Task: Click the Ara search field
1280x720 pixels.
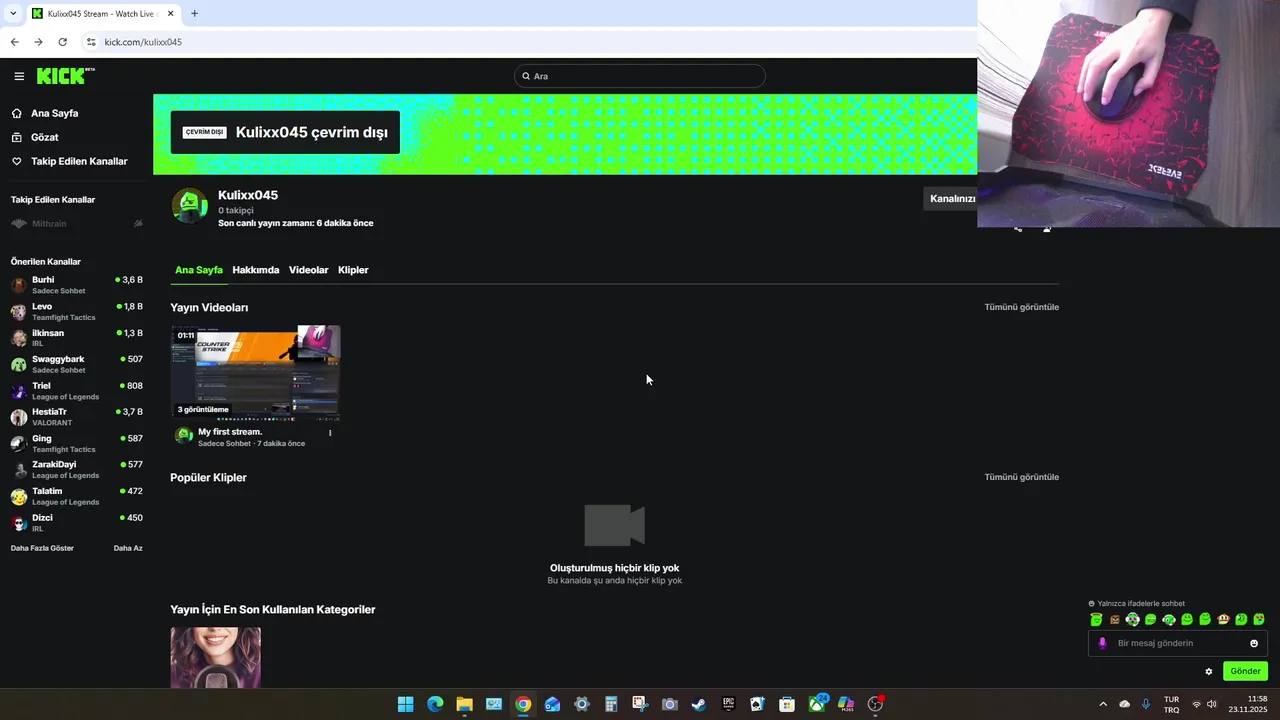Action: click(640, 76)
